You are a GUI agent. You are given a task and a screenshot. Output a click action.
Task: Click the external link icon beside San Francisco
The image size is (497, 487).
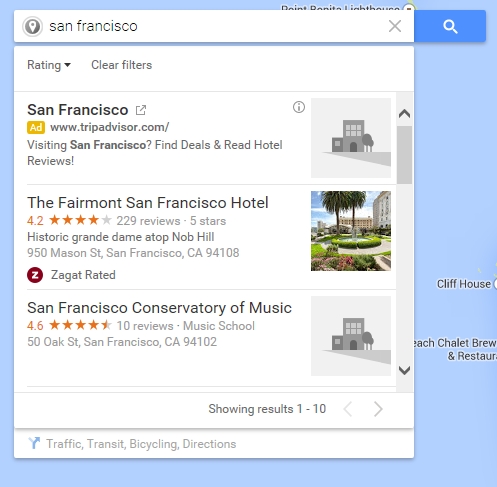[141, 110]
